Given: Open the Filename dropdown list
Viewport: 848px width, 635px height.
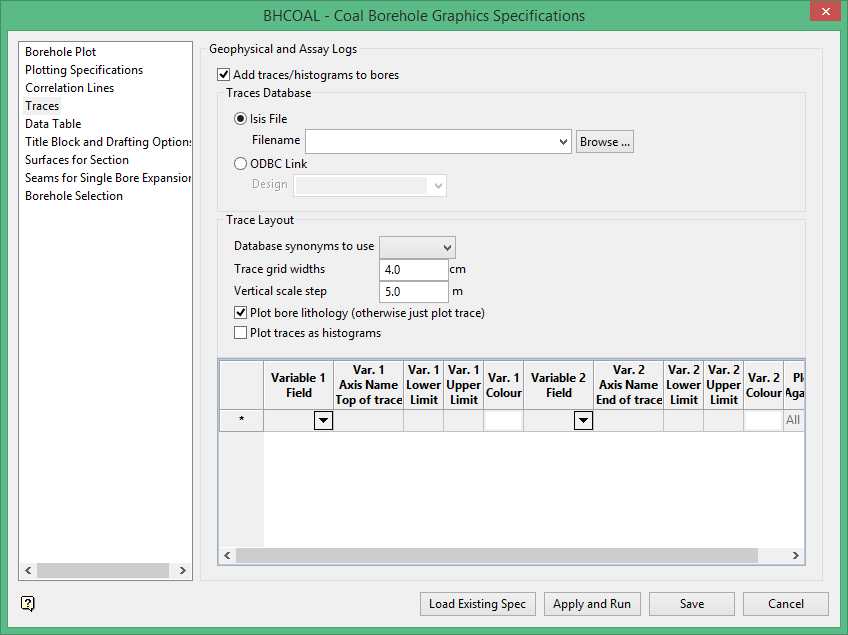Looking at the screenshot, I should tap(565, 142).
